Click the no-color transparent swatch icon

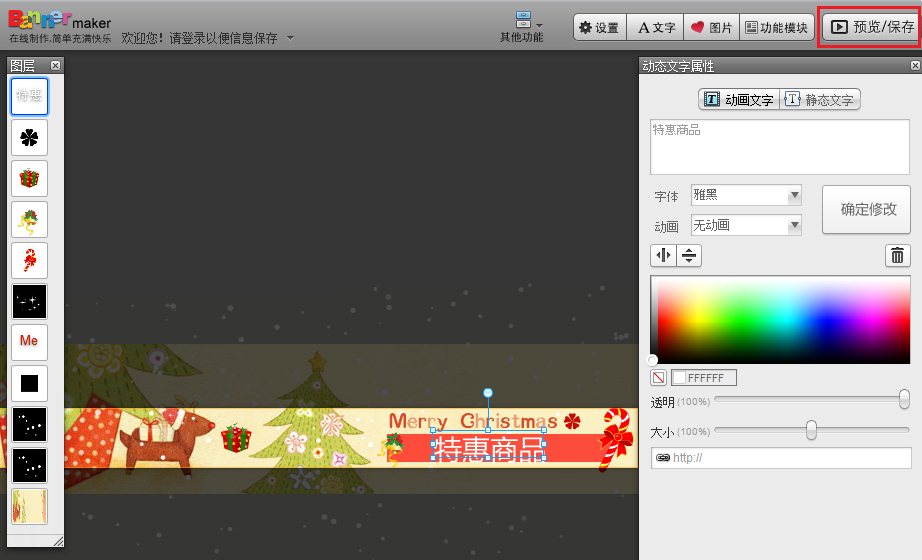point(659,378)
